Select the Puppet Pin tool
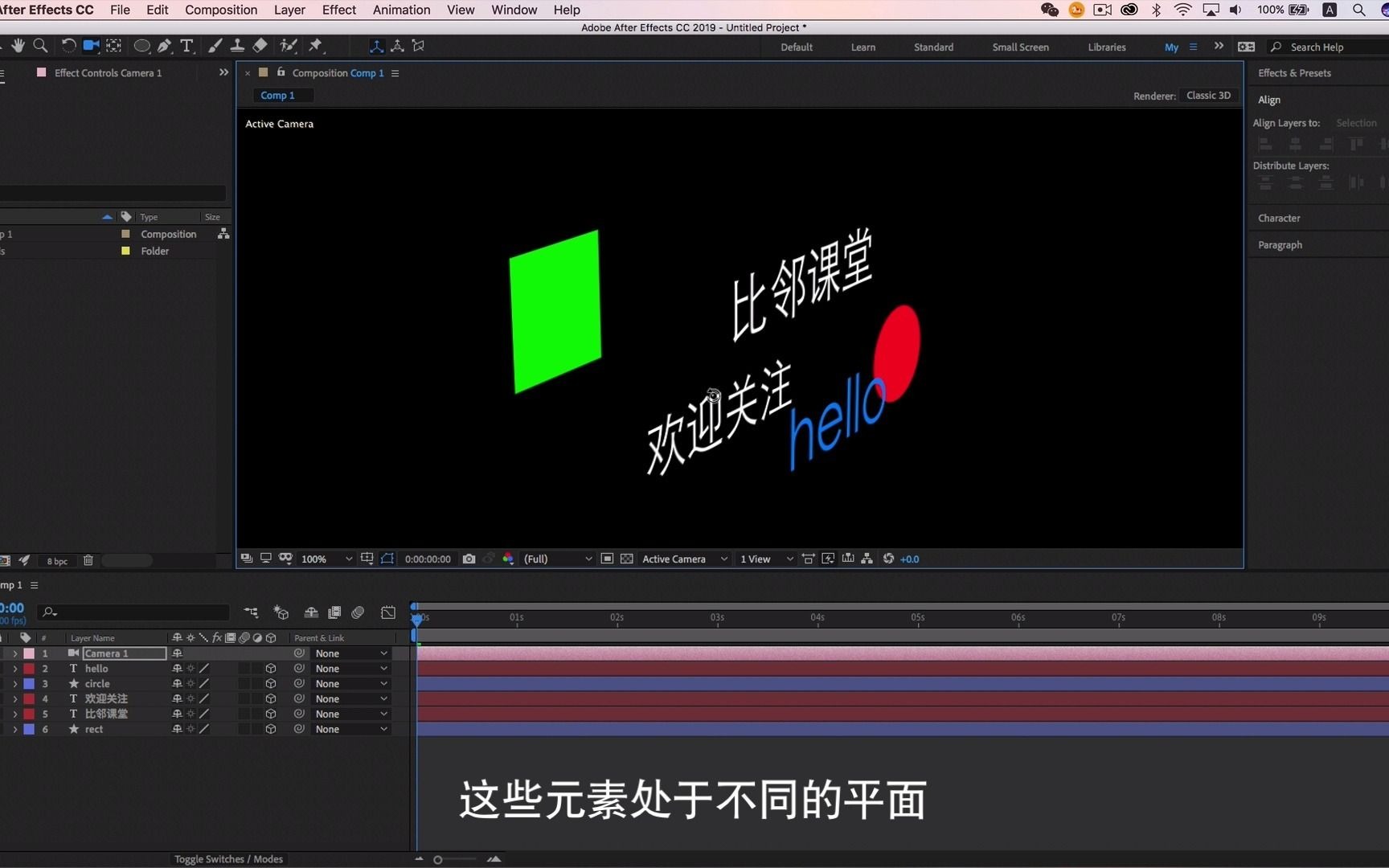This screenshot has width=1389, height=868. tap(315, 46)
